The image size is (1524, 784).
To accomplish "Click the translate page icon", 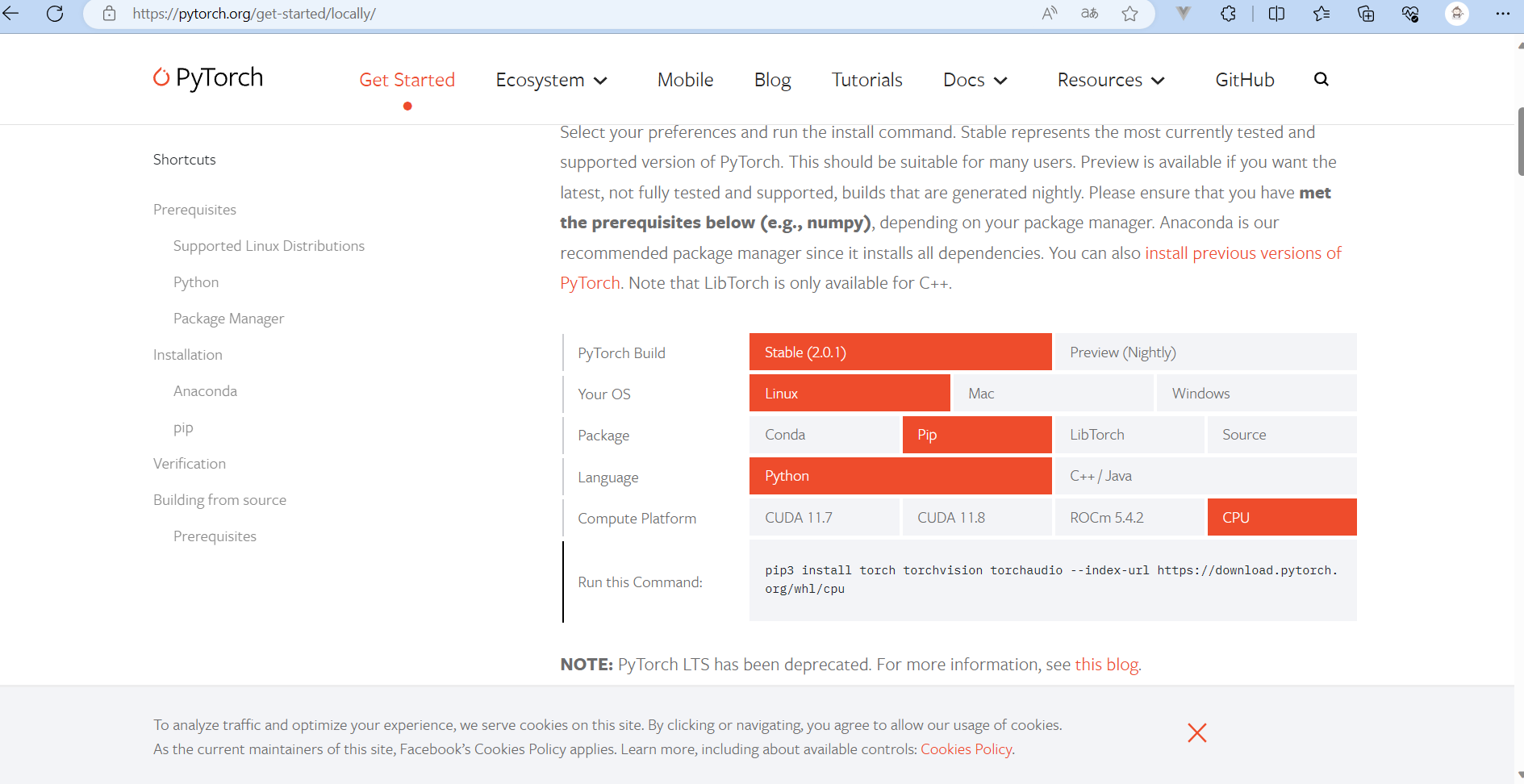I will (x=1089, y=13).
